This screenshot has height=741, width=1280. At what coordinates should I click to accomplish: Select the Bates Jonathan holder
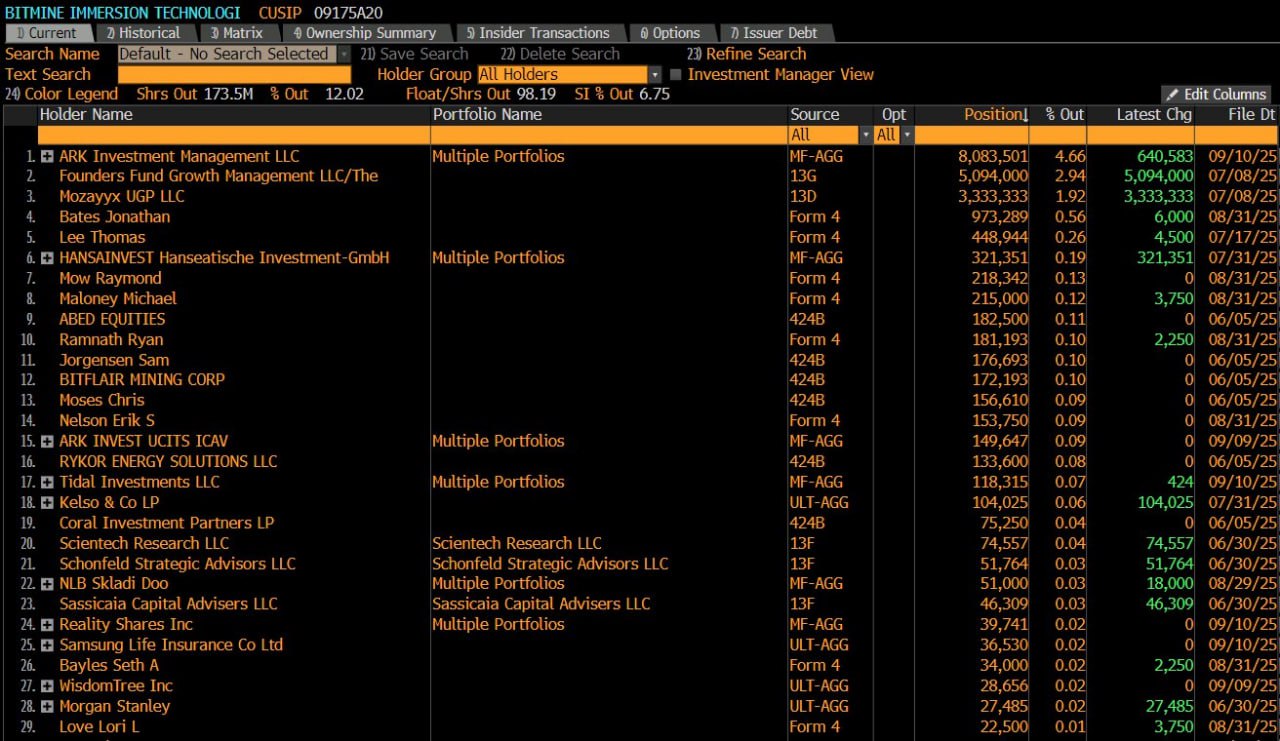(x=115, y=217)
